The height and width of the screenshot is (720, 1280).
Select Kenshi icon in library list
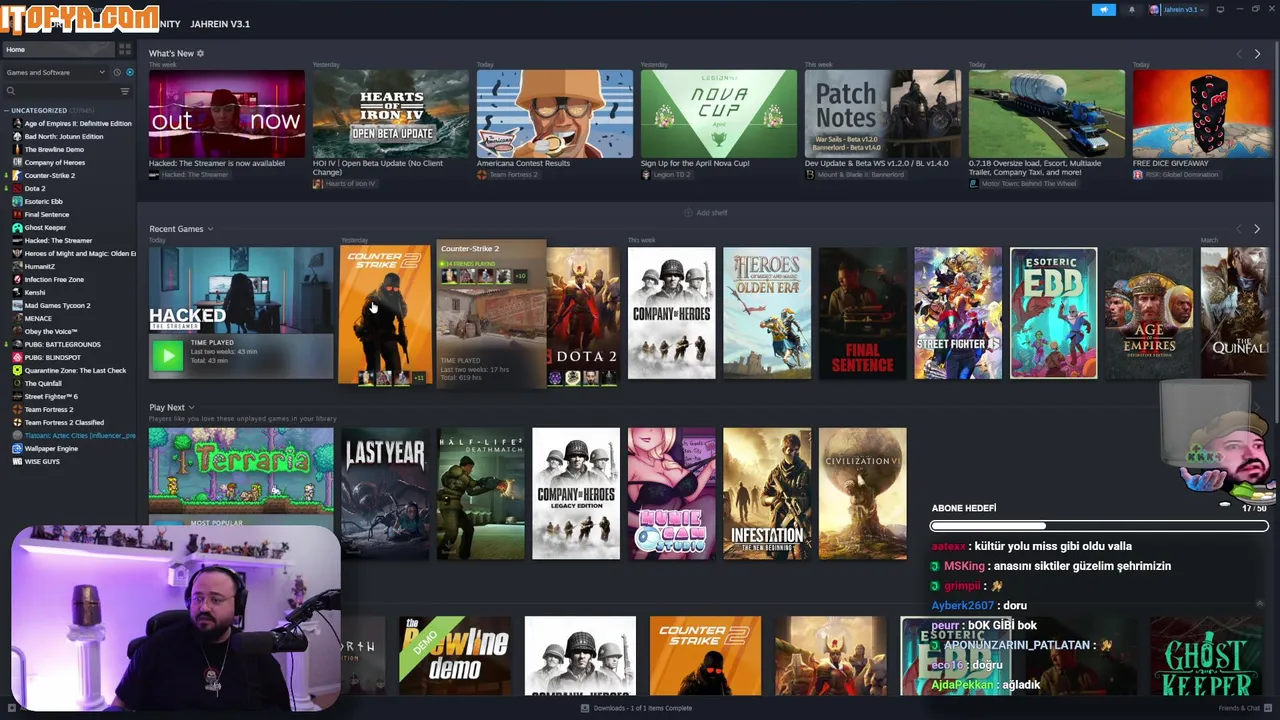[17, 293]
